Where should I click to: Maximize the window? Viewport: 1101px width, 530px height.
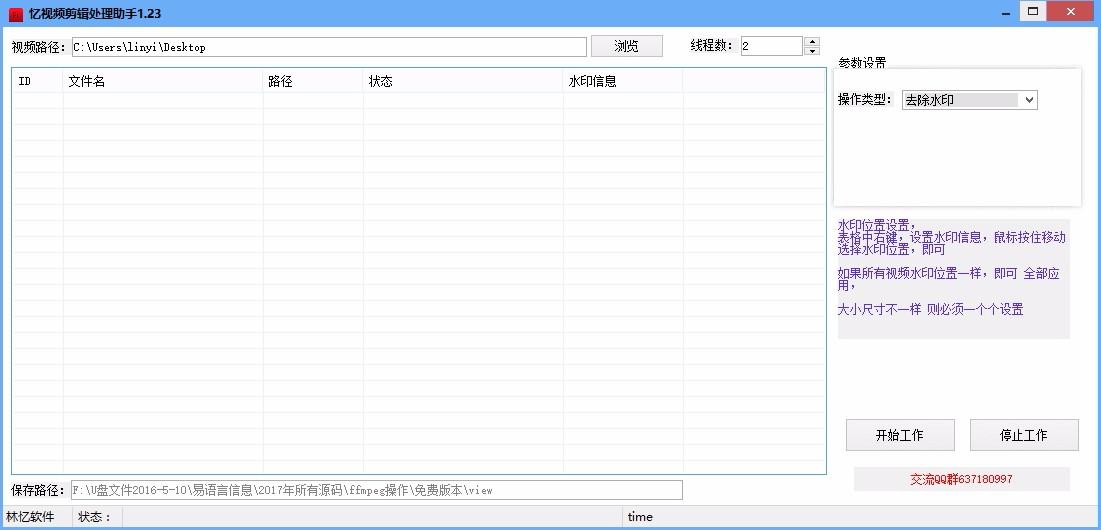point(1033,11)
